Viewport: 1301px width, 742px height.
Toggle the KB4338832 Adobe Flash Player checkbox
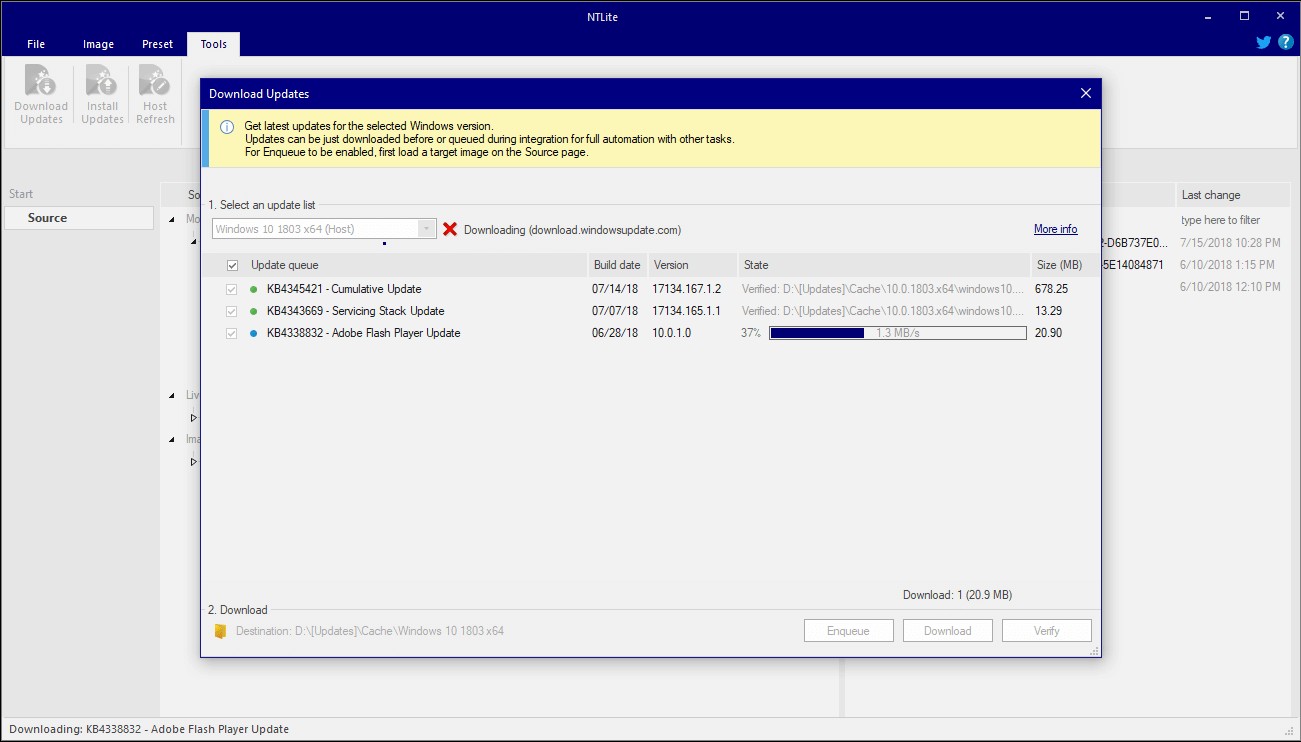[232, 333]
